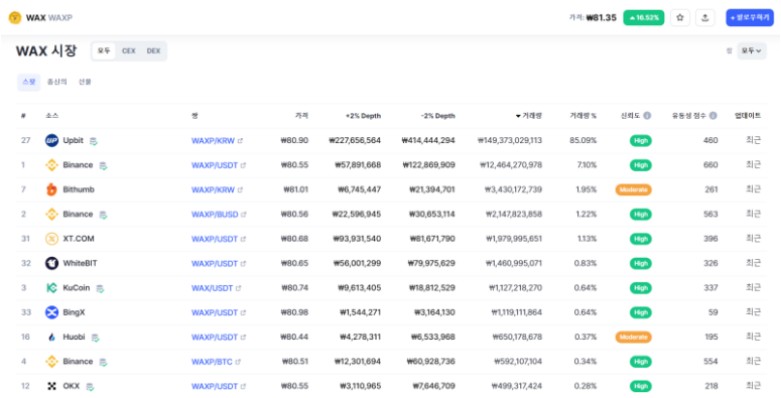Click the Binance logo in WAXP/BTC row

[52, 361]
